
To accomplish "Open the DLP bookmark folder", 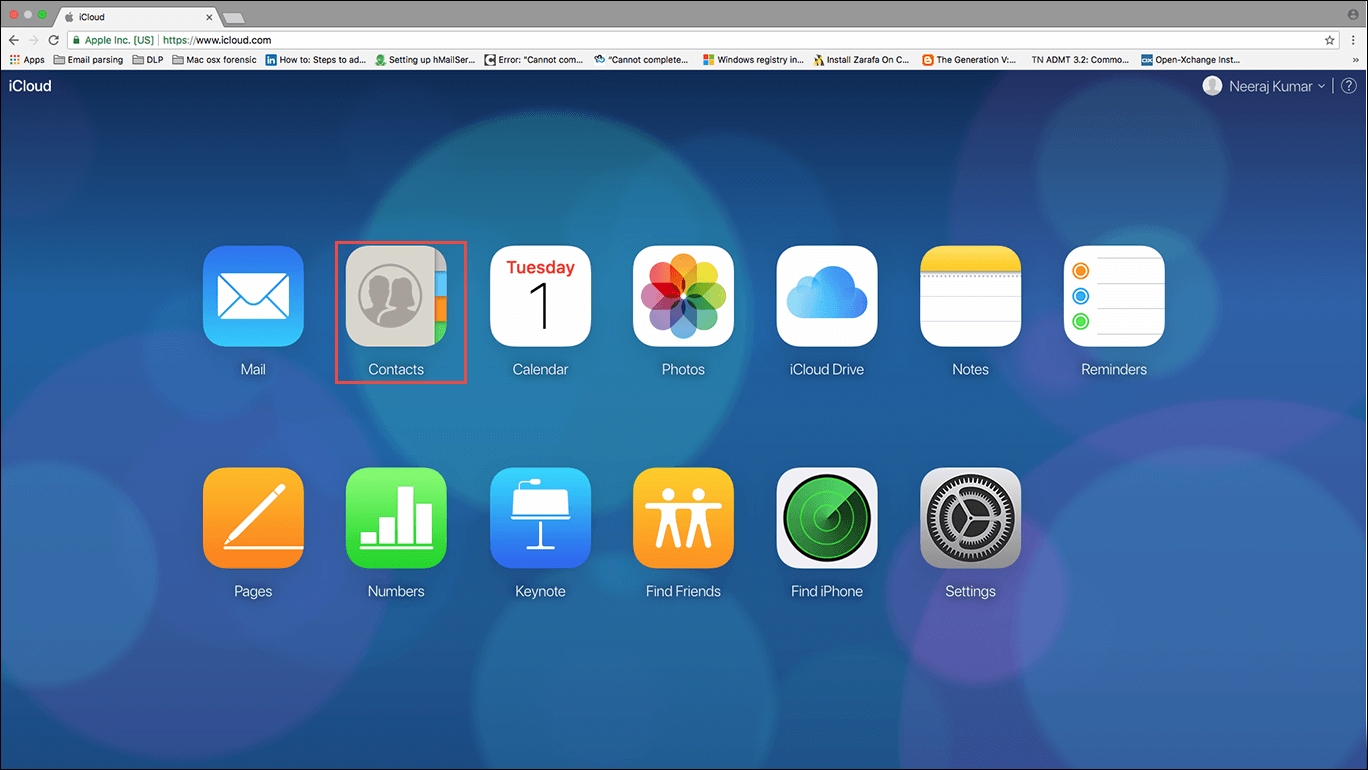I will tap(147, 60).
